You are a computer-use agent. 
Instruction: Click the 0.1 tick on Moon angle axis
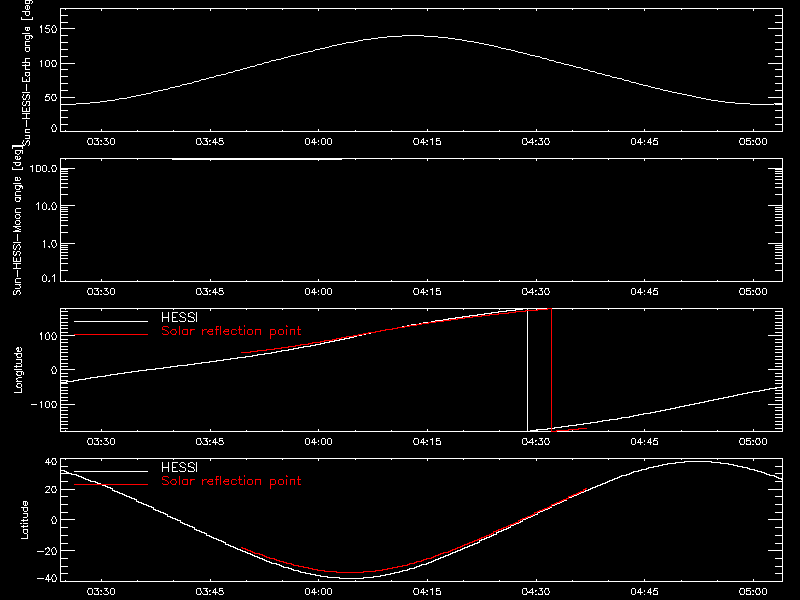coord(49,278)
